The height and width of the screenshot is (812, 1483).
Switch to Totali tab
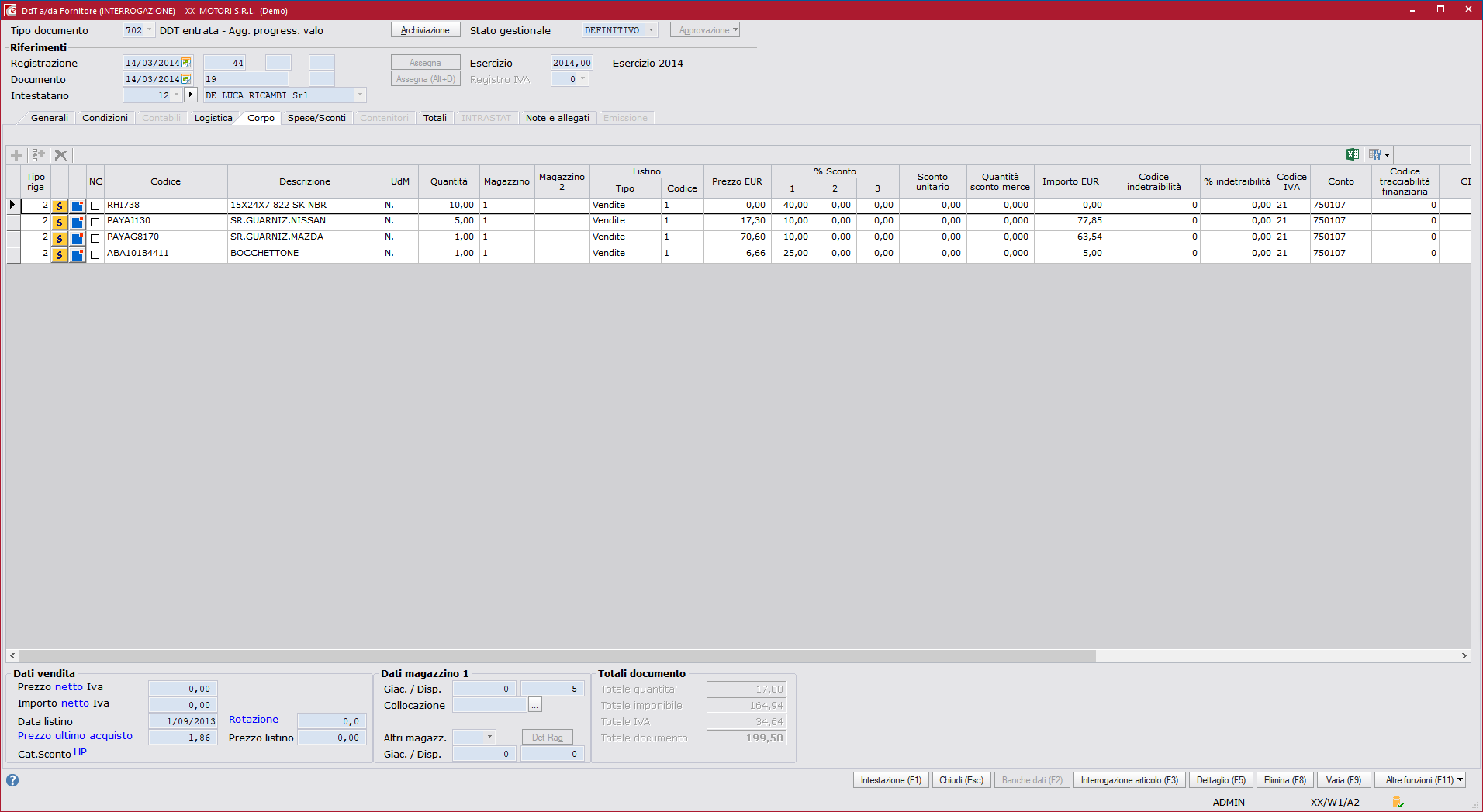435,118
